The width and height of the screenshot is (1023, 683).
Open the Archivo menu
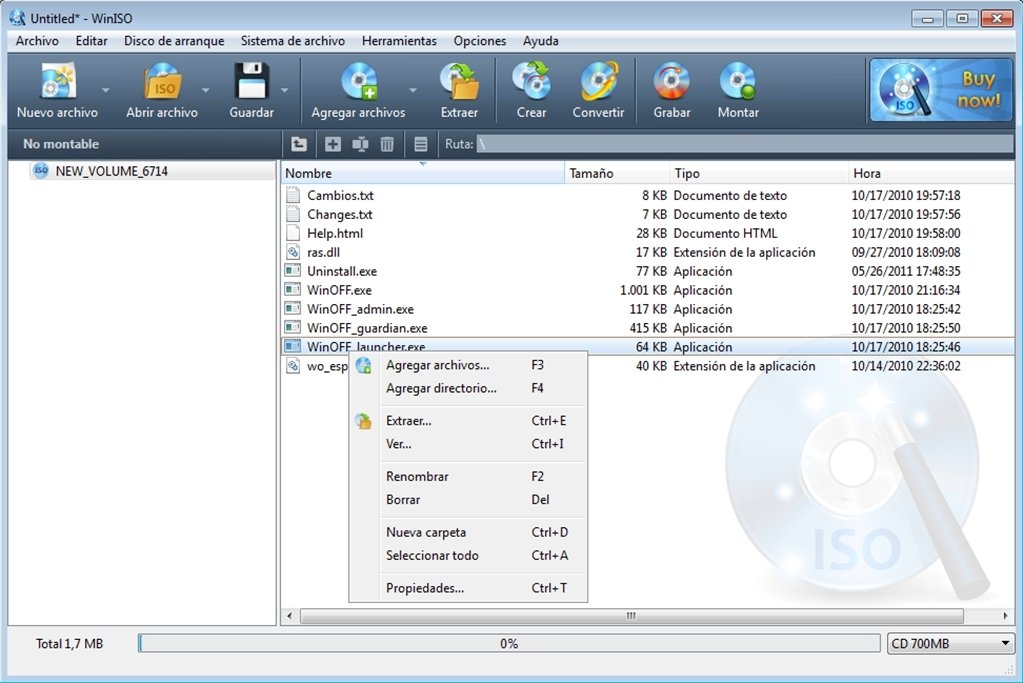[37, 40]
